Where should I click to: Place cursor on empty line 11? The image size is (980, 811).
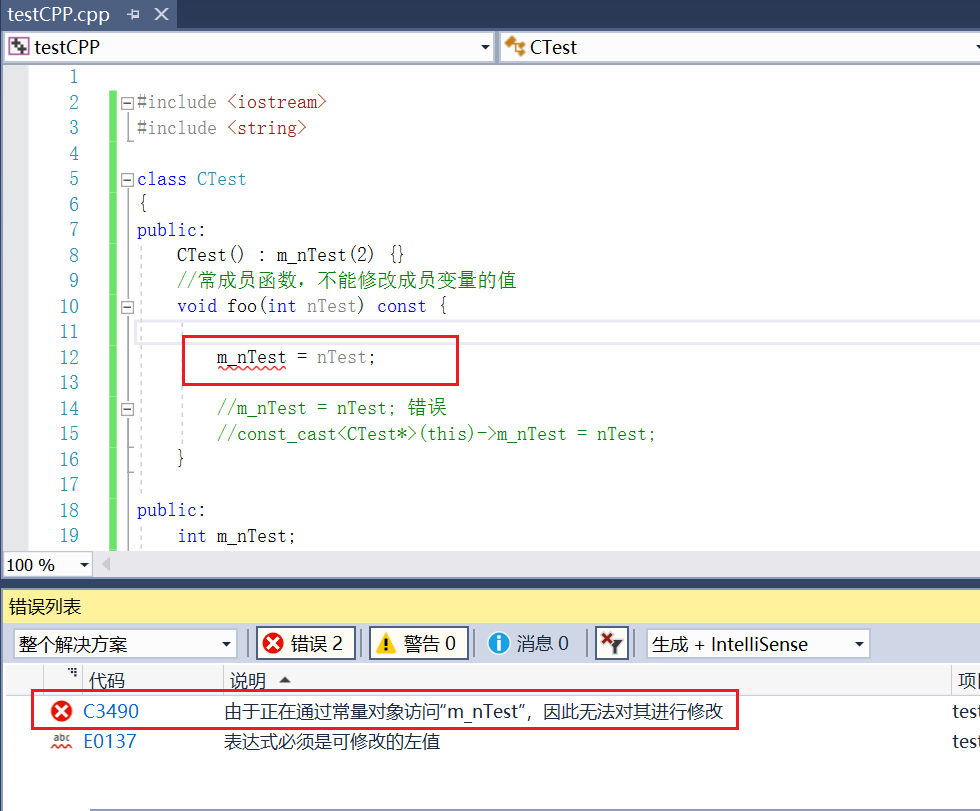click(556, 332)
